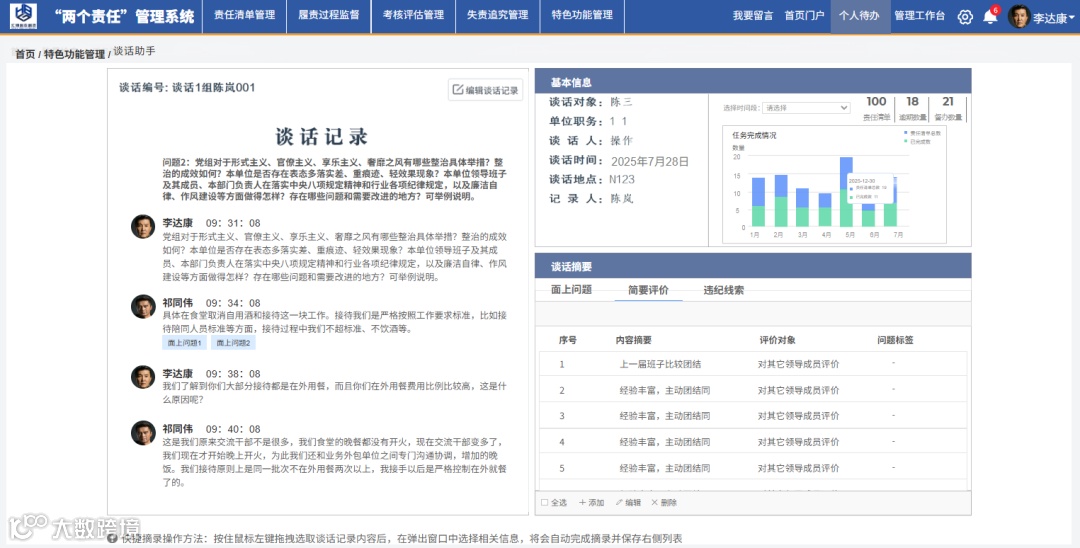Click 李达康's avatar at the 09:31:08 message
Viewport: 1080px width, 548px height.
pyautogui.click(x=143, y=226)
